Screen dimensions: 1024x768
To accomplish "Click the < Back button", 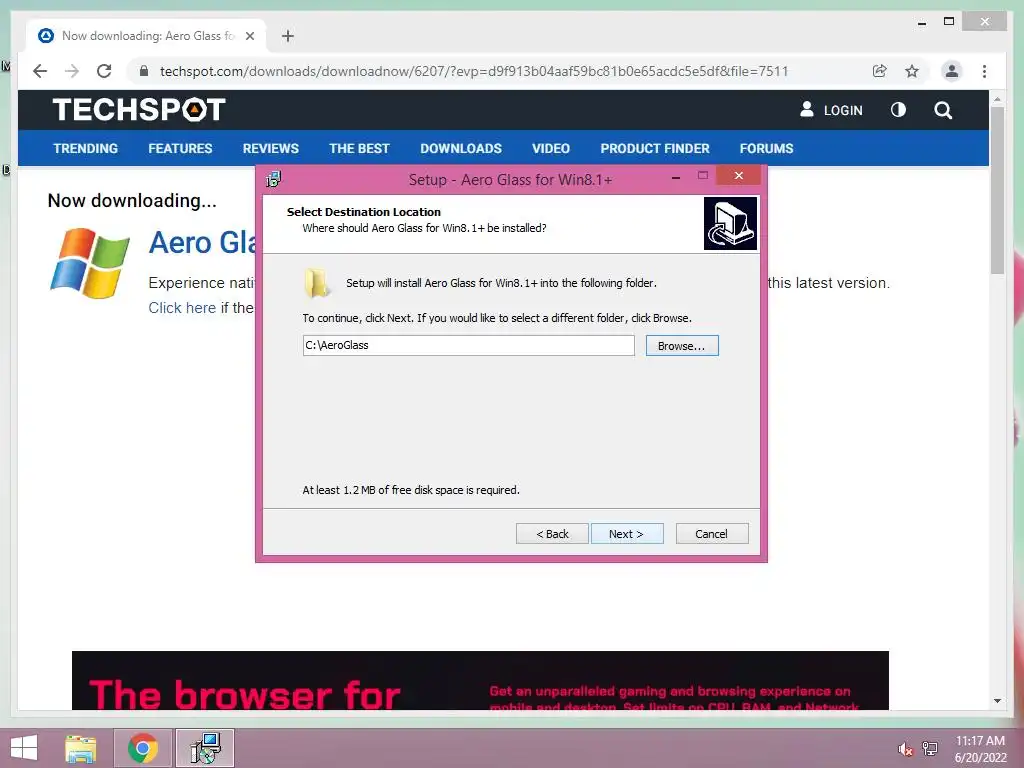I will pos(552,534).
